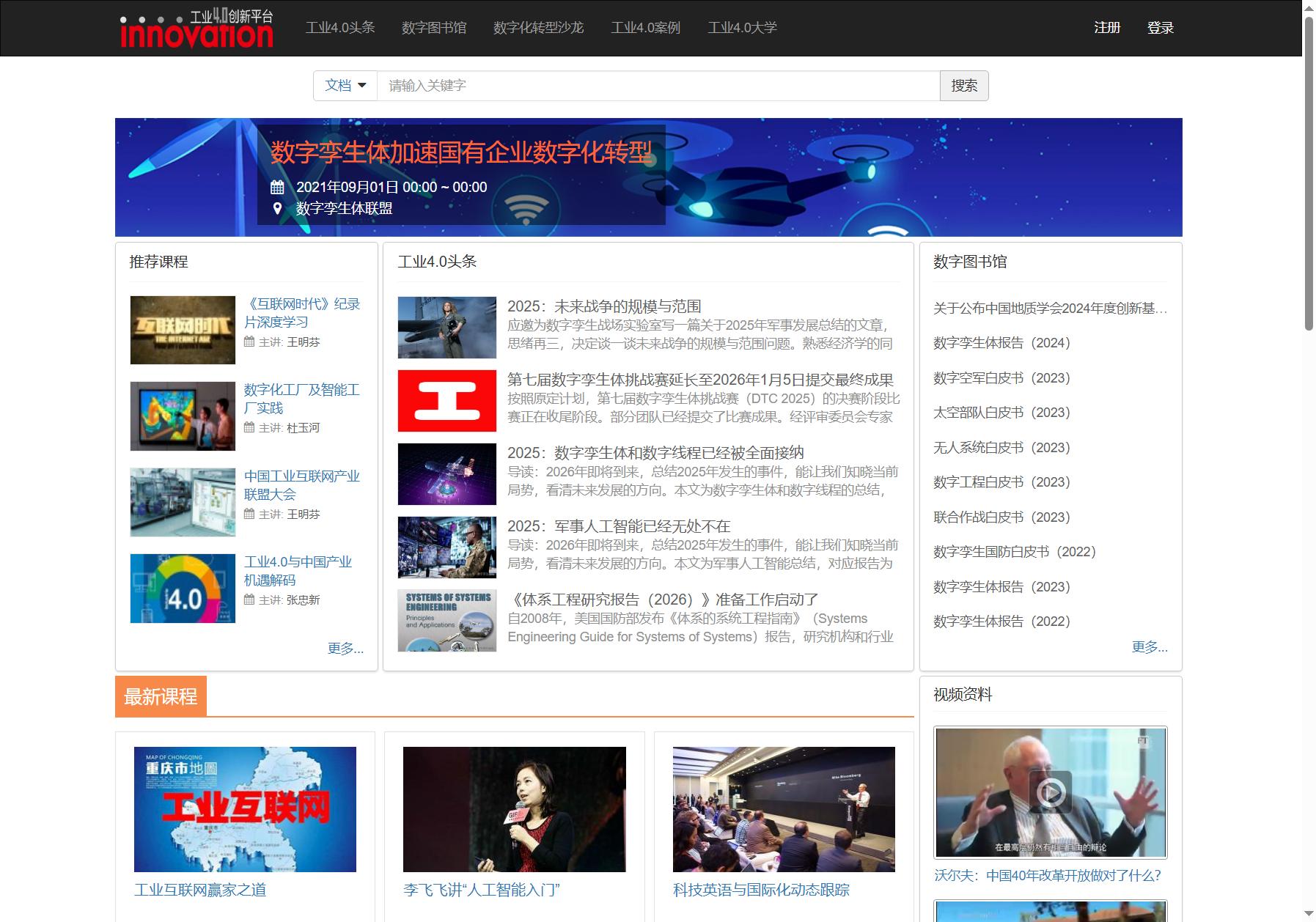The image size is (1316, 922).
Task: Click the page vertical scrollbar thumb
Action: [1309, 172]
